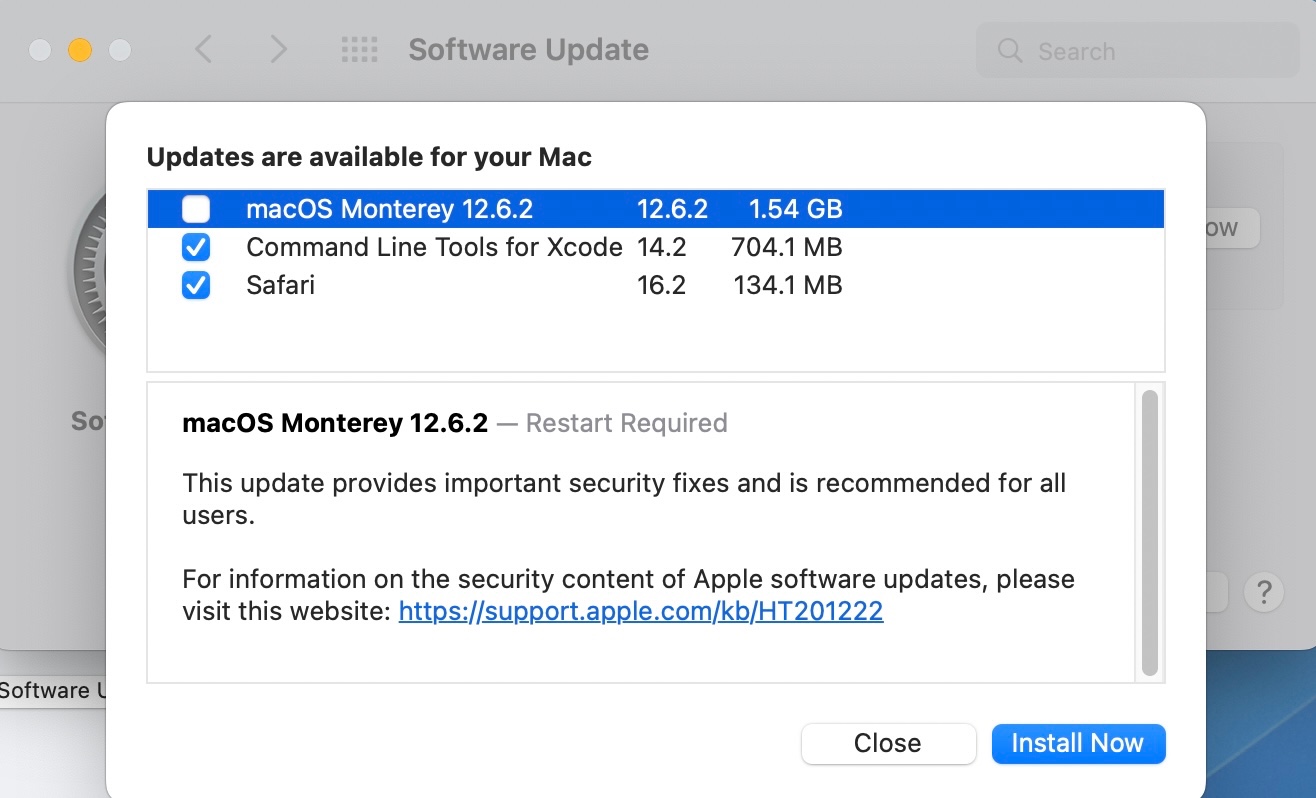The image size is (1316, 798).
Task: Click the Install Now button
Action: [x=1078, y=743]
